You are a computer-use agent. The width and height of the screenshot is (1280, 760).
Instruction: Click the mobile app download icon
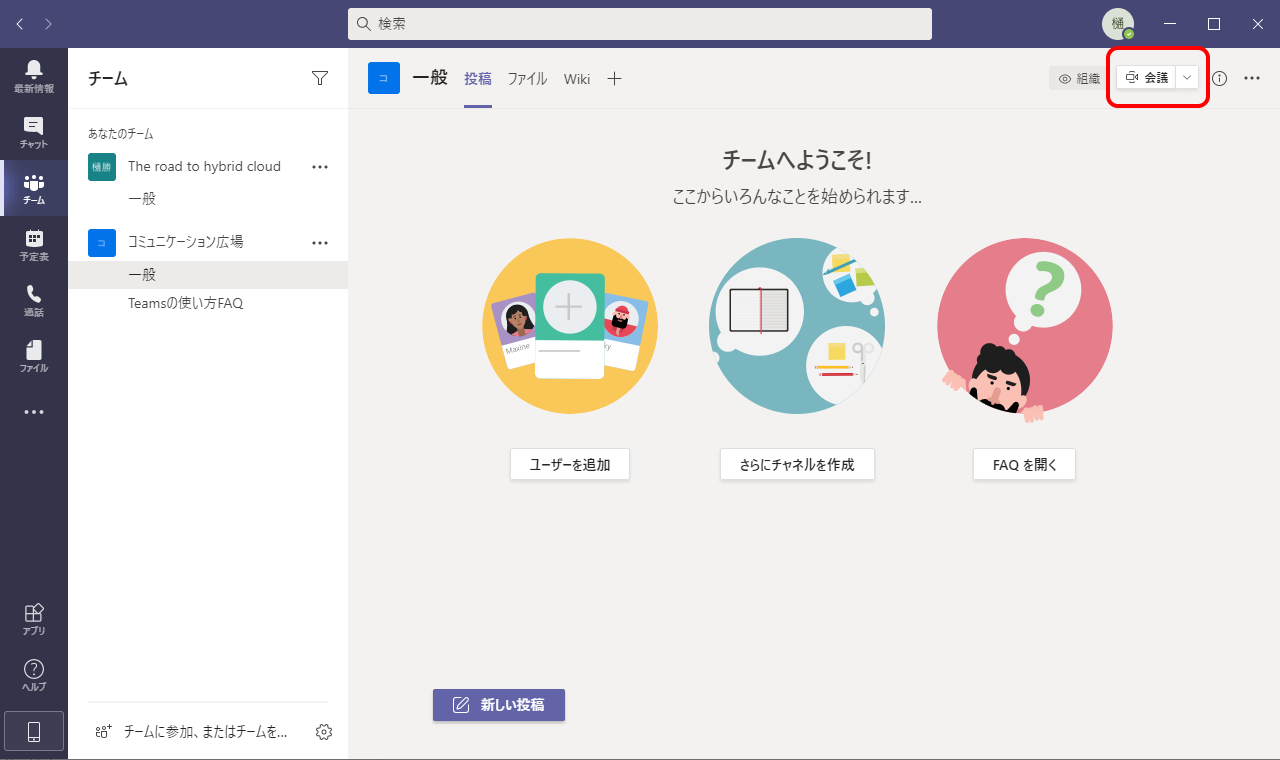[x=34, y=732]
